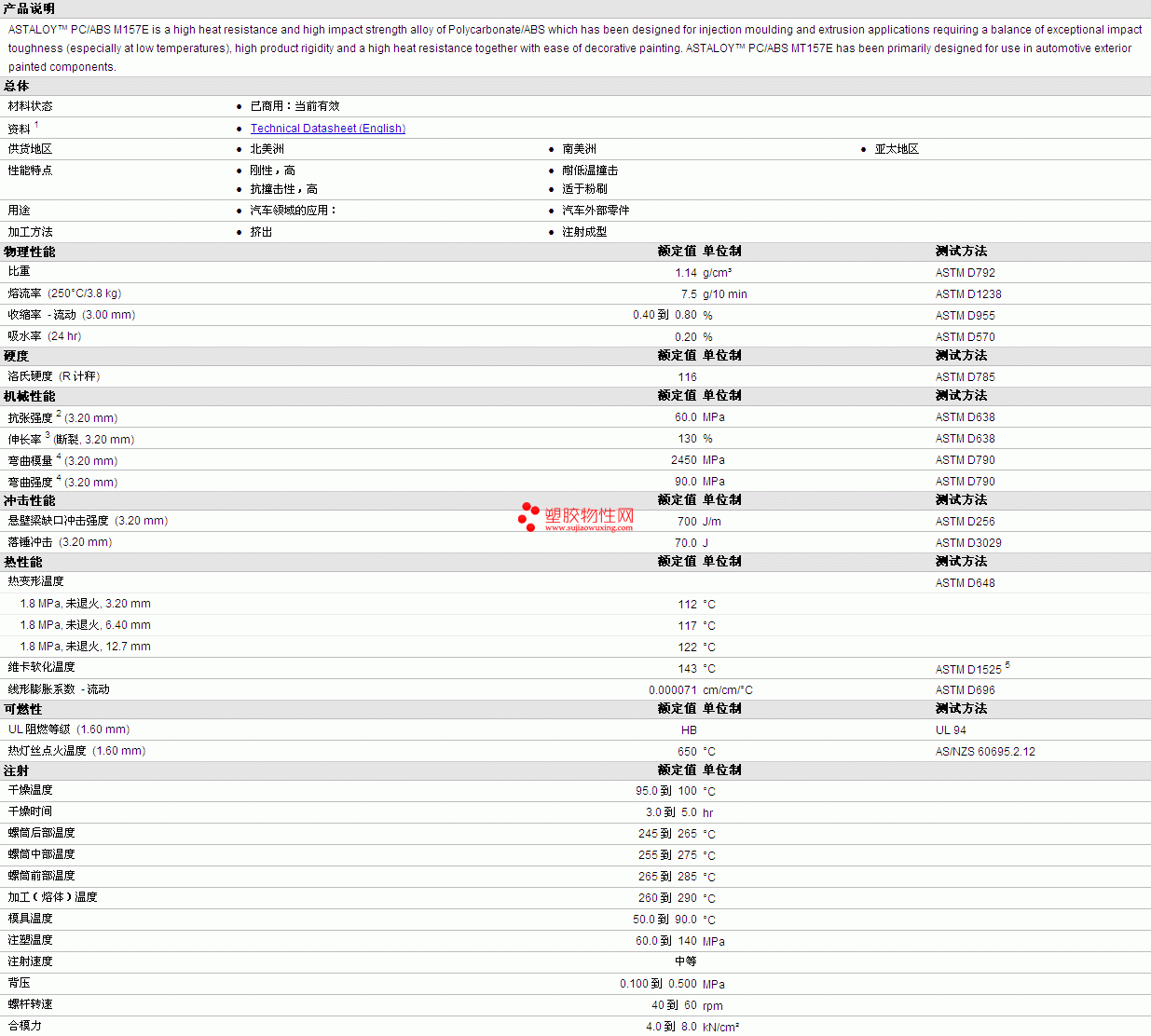The width and height of the screenshot is (1151, 1036).
Task: Select thermal expansion value 0.000071
Action: point(673,690)
